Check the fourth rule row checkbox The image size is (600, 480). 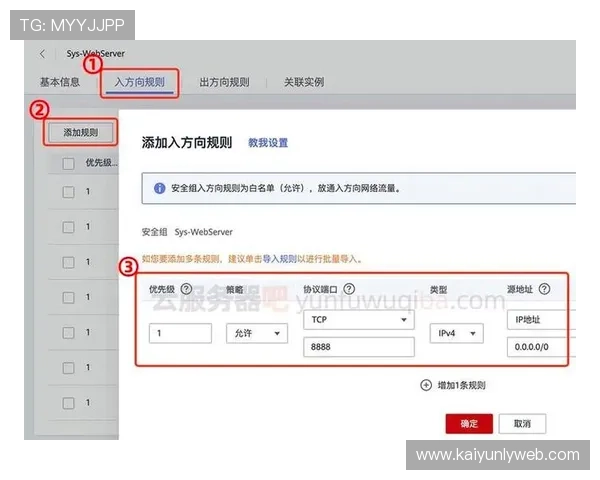point(68,297)
